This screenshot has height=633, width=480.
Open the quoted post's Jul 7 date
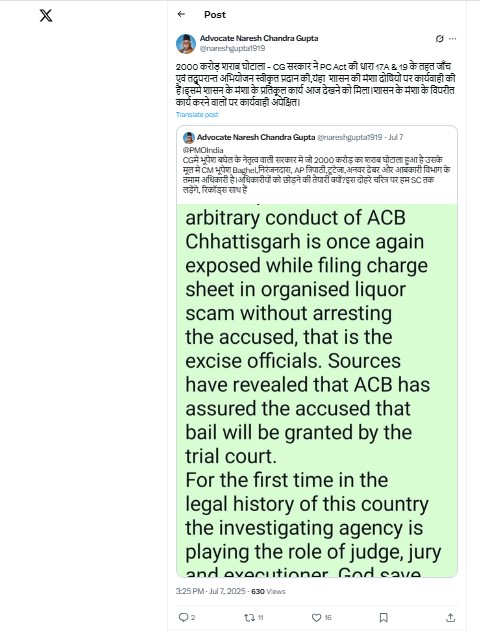tap(396, 137)
